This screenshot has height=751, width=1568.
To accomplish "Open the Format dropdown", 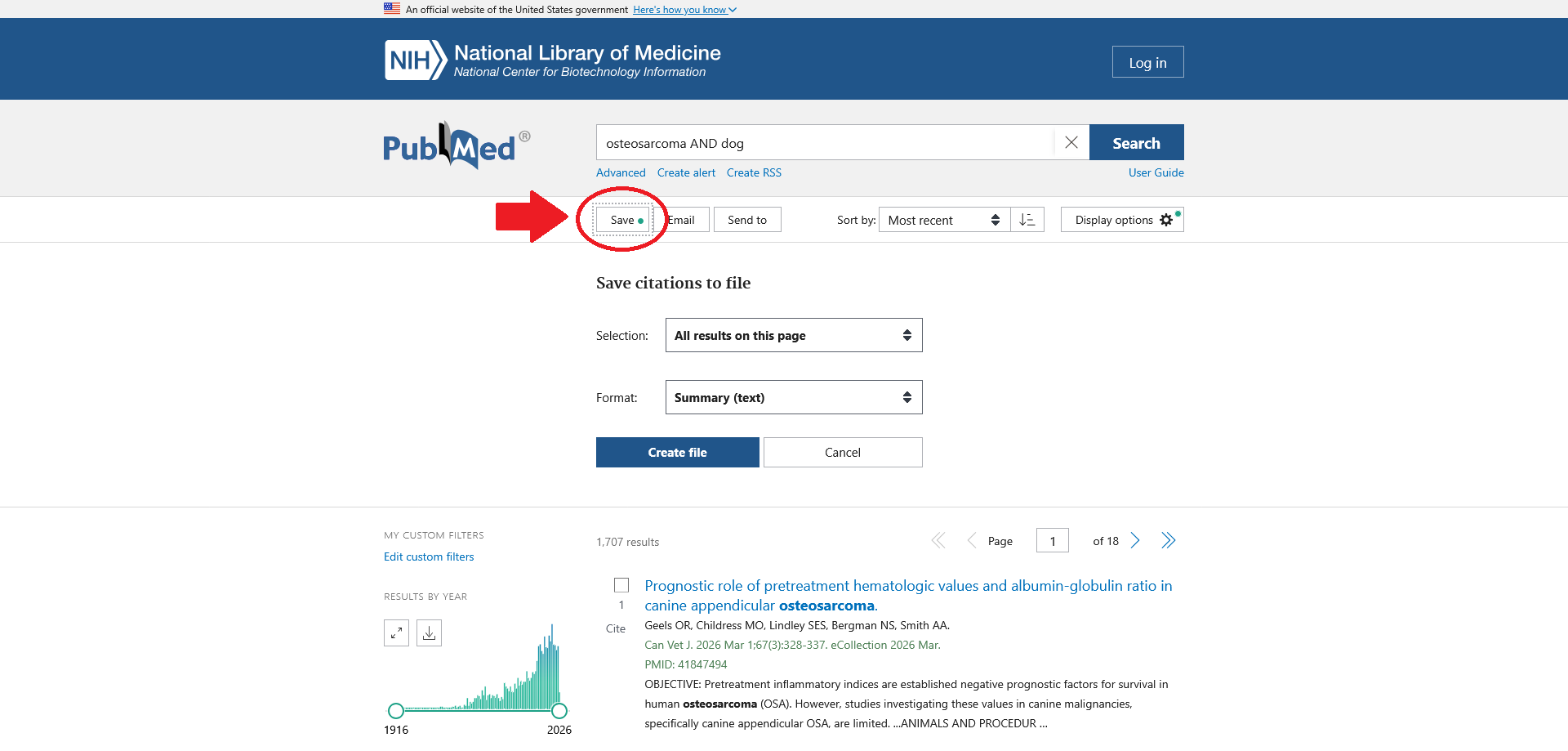I will coord(794,397).
